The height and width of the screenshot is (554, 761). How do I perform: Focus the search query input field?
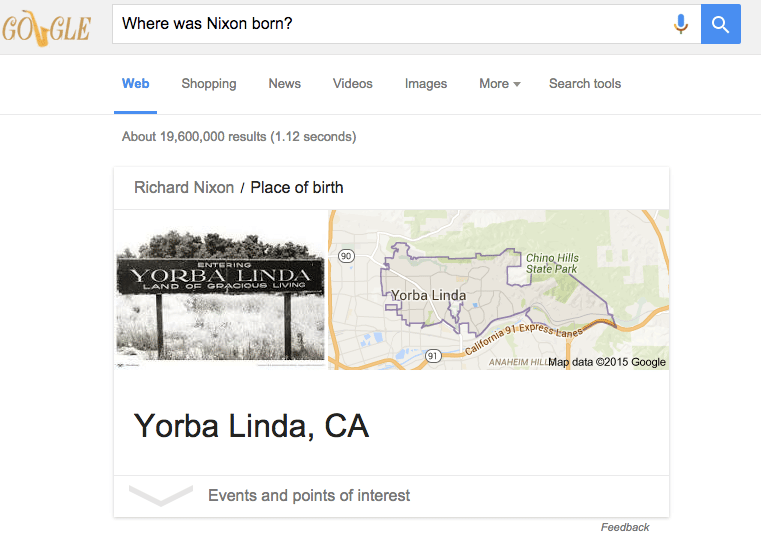(390, 24)
